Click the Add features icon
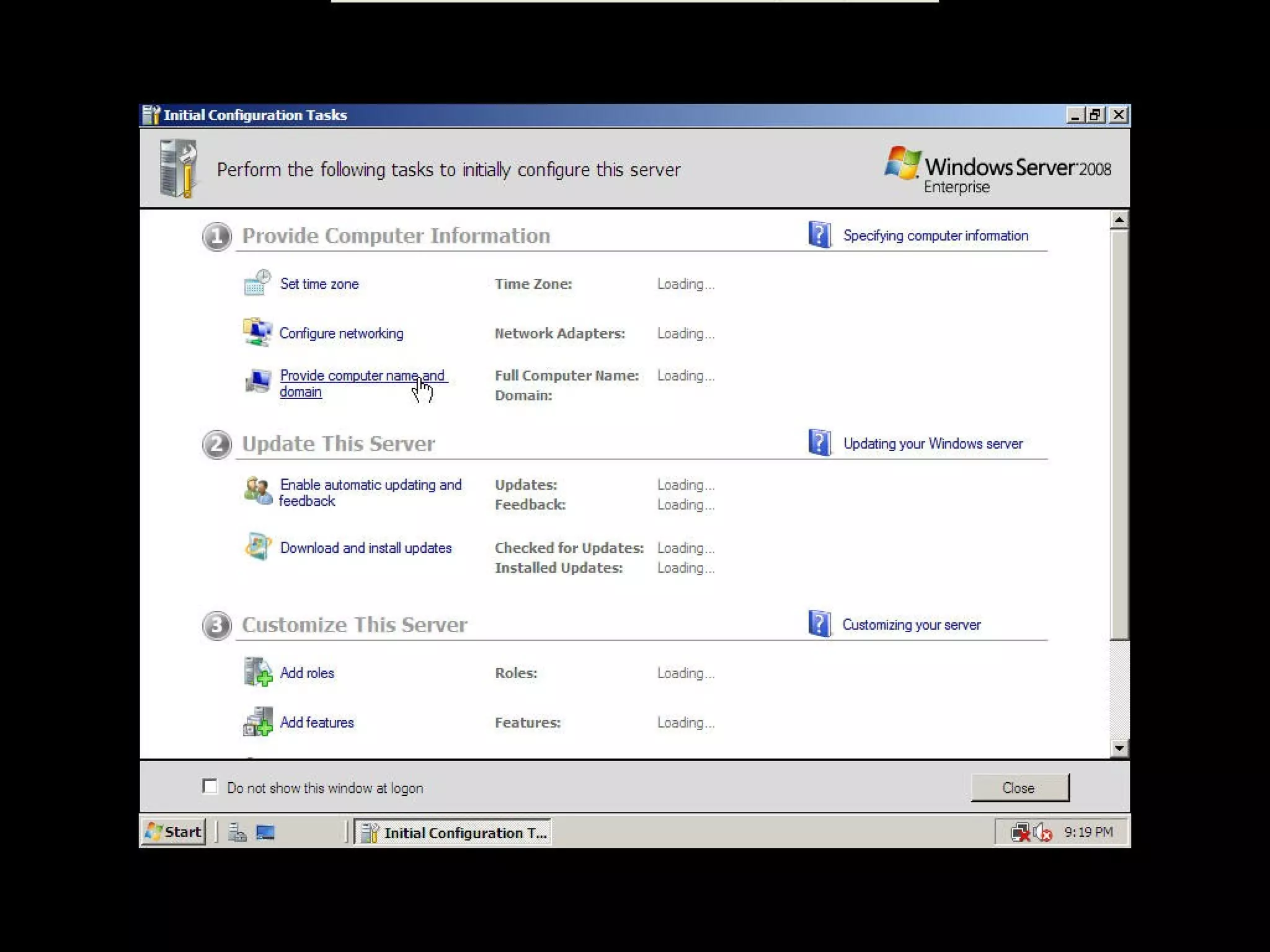 tap(257, 721)
